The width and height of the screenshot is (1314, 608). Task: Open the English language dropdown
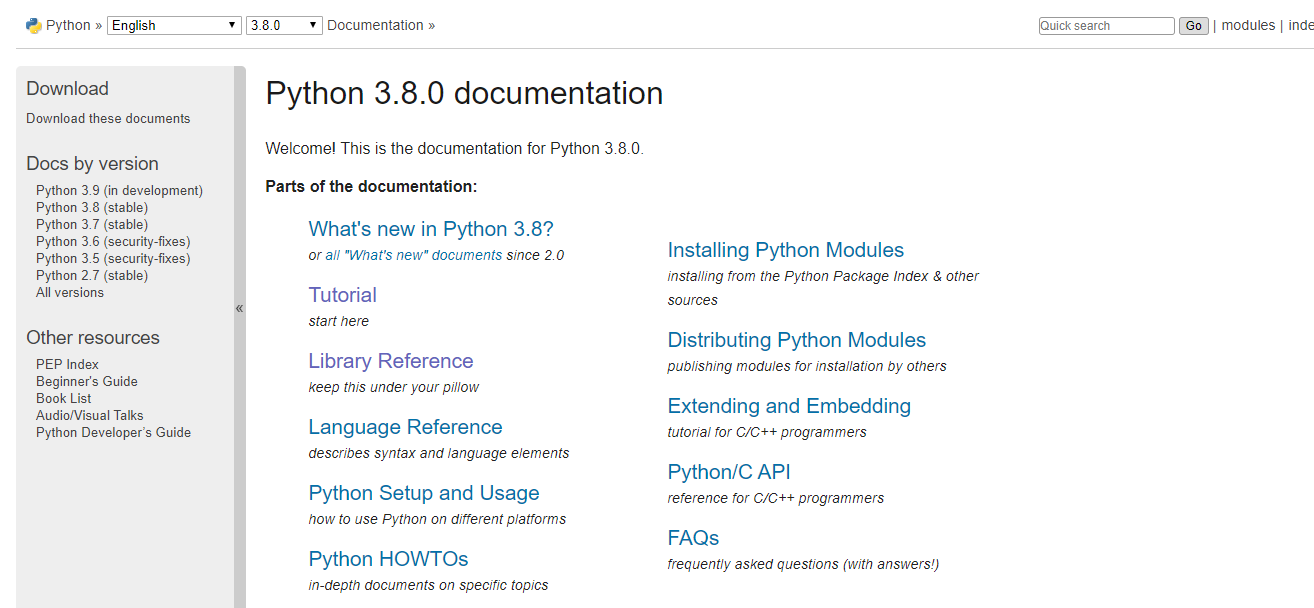[x=175, y=26]
